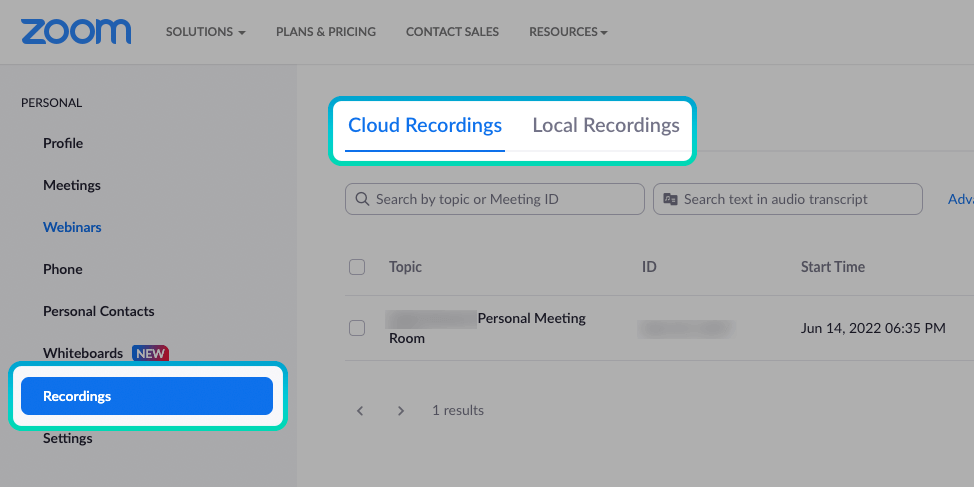Screen dimensions: 974x487
Task: Click the Jun 14, 2022 06:35 PM start time
Action: tap(873, 328)
